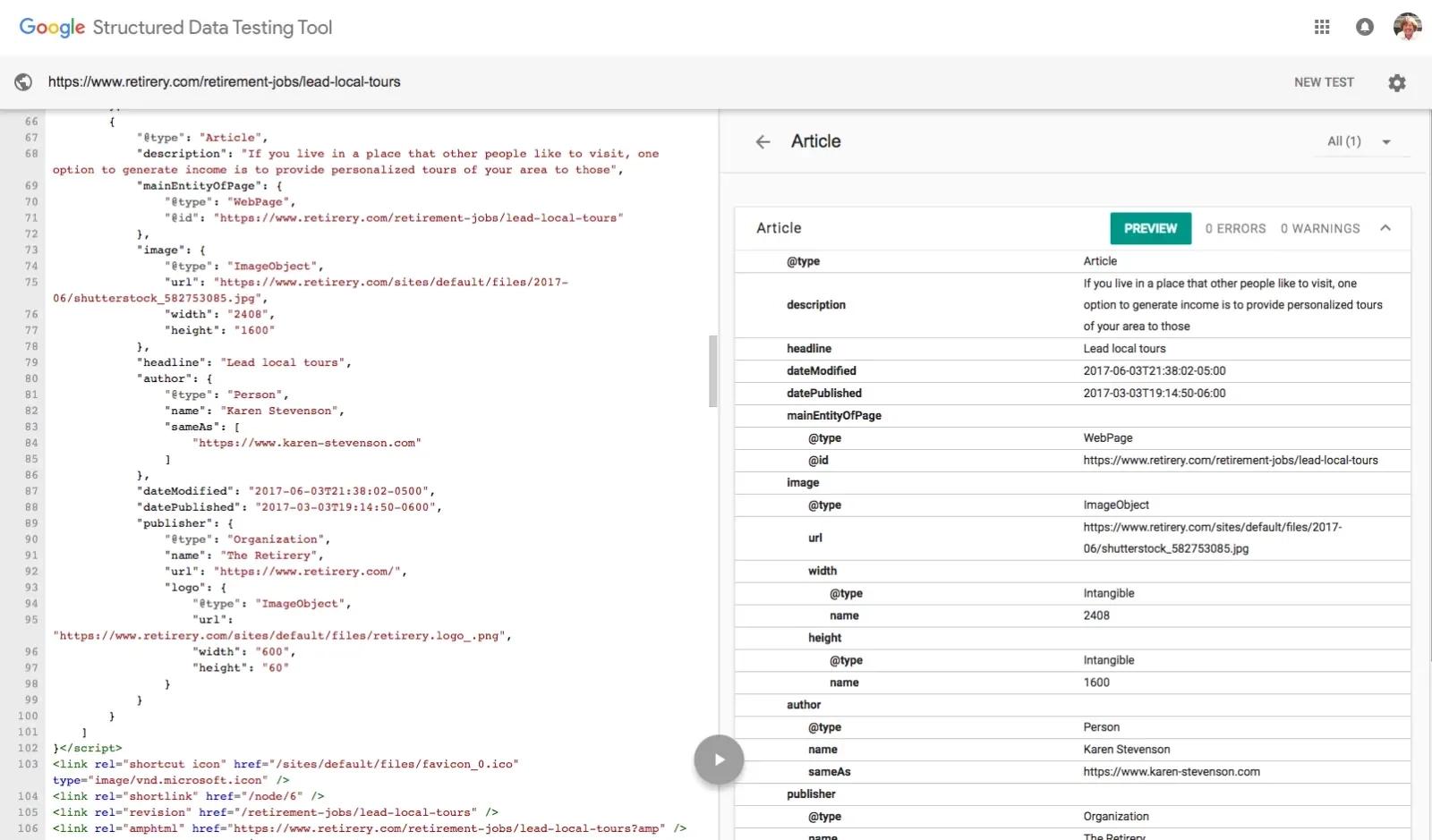
Task: Go back using the arrow beside Article
Action: 763,141
